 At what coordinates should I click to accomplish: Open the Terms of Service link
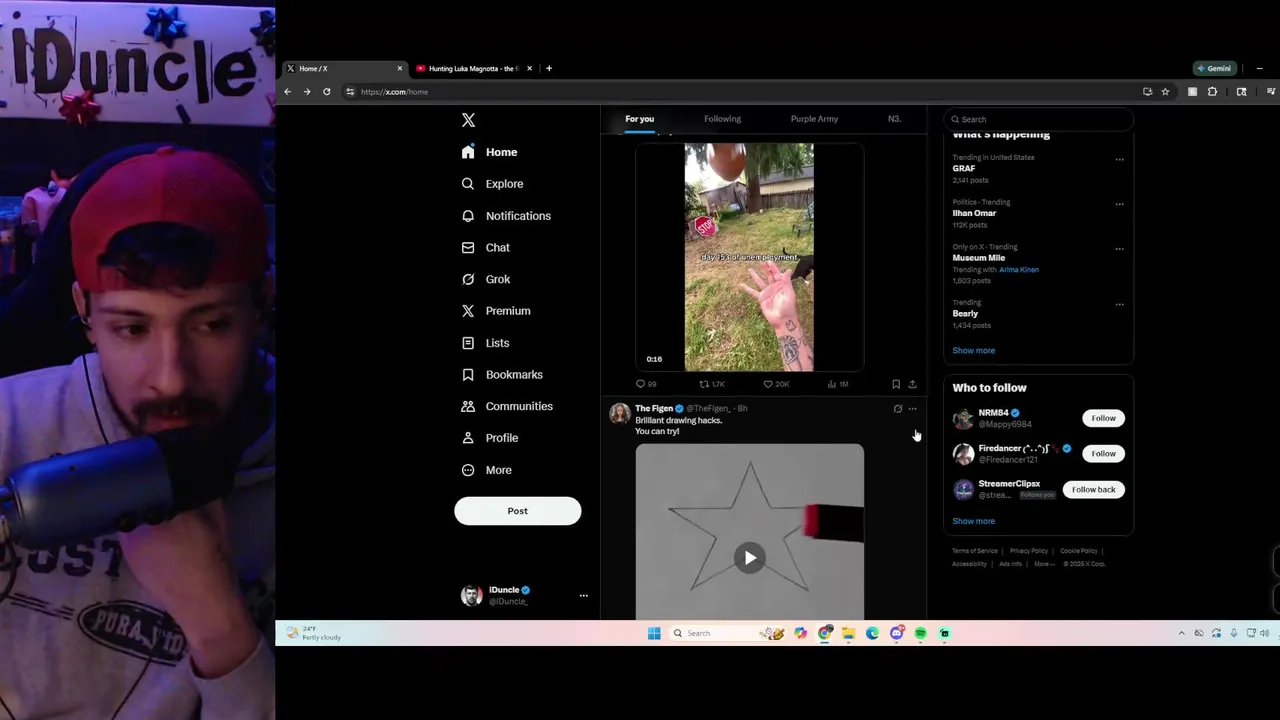pos(975,551)
